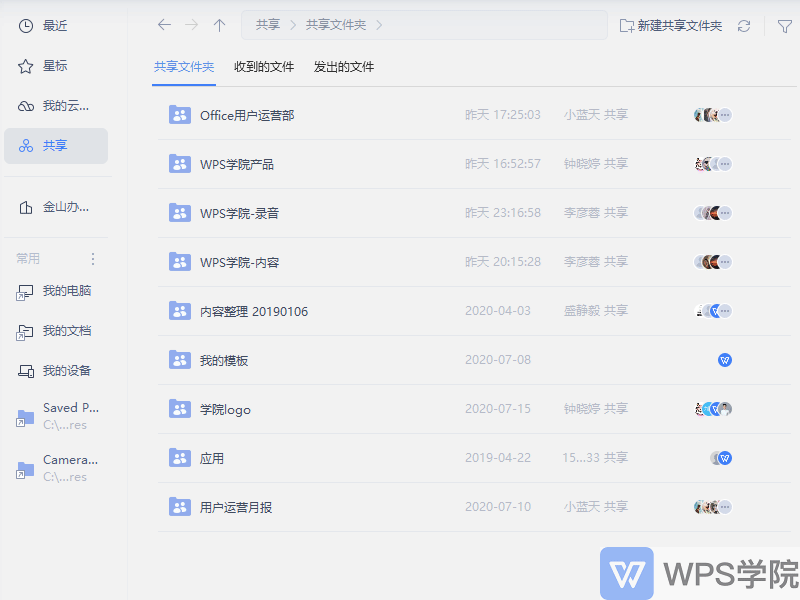Click the 2020-07-15 date cell
Viewport: 800px width, 600px height.
pyautogui.click(x=498, y=409)
